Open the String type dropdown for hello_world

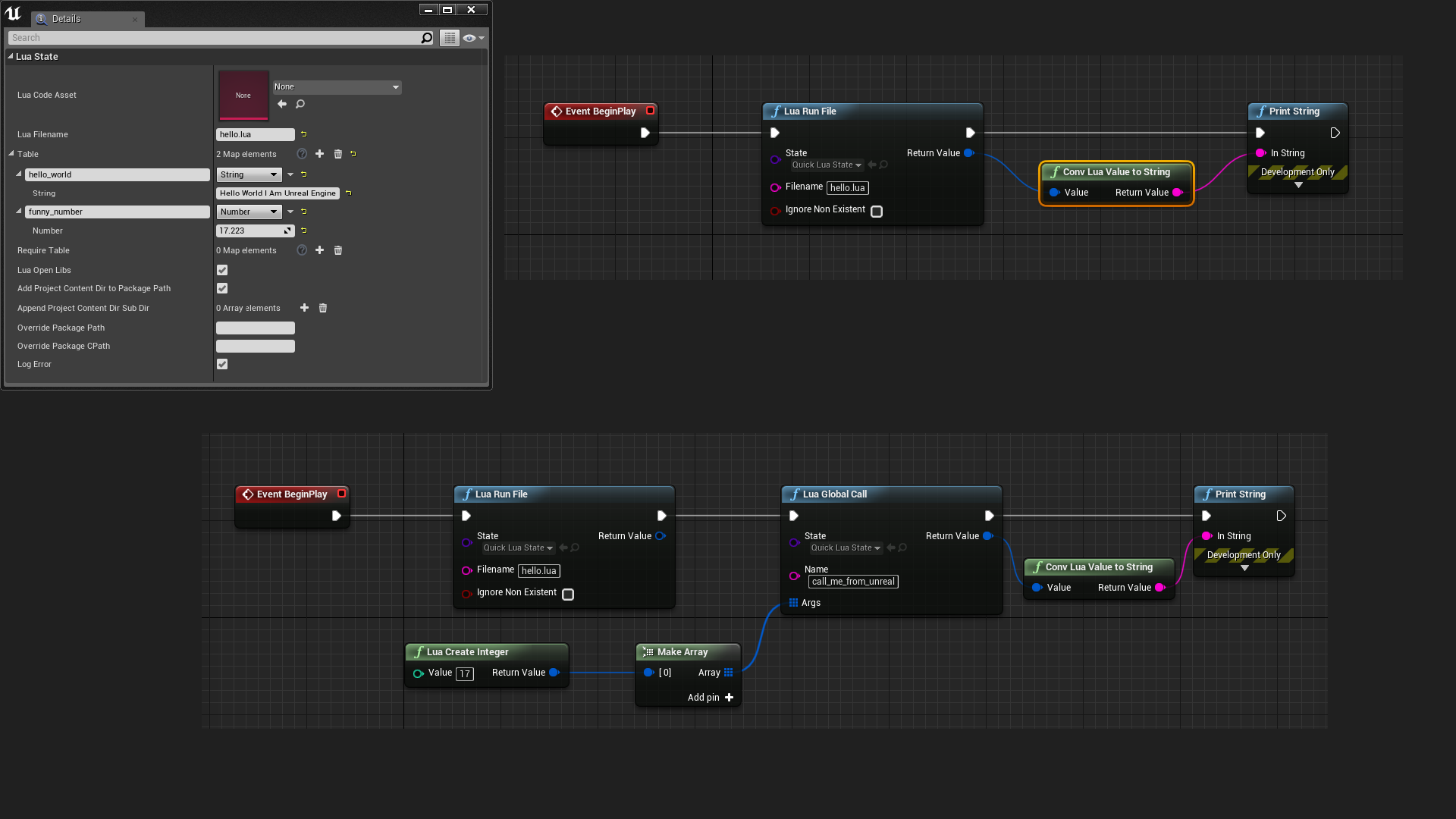point(249,174)
